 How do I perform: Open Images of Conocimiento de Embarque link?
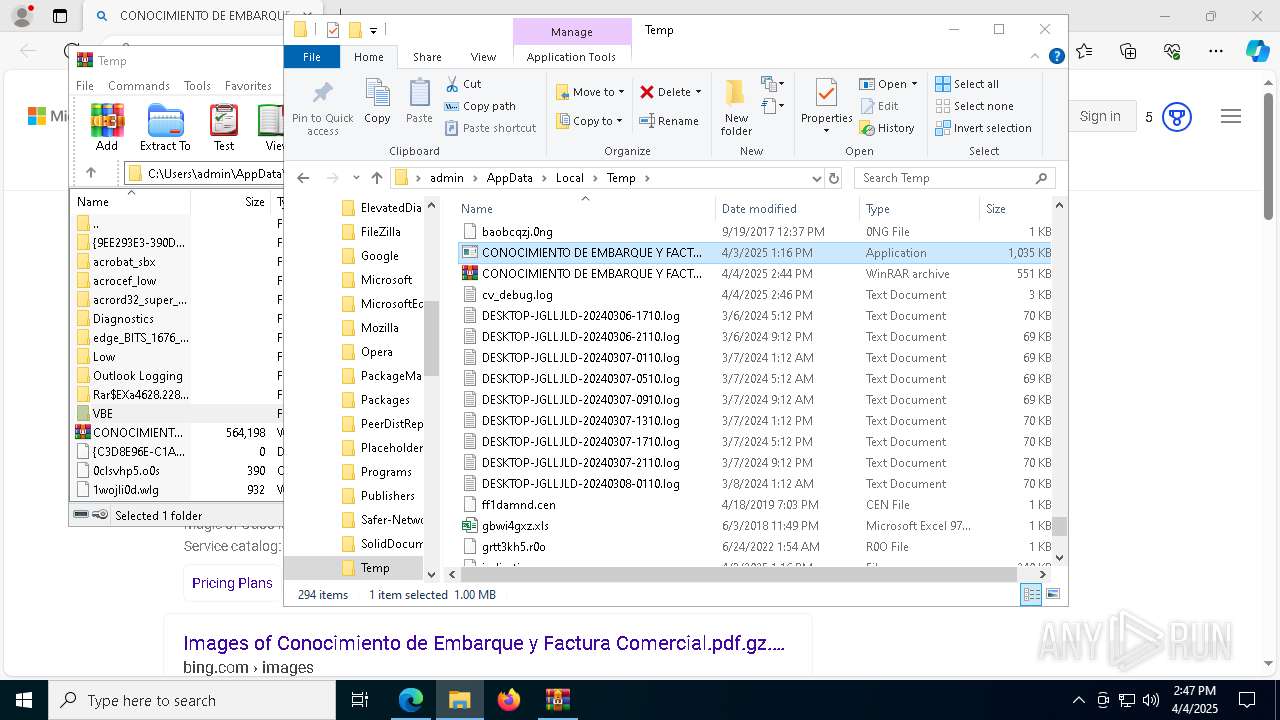pos(484,643)
